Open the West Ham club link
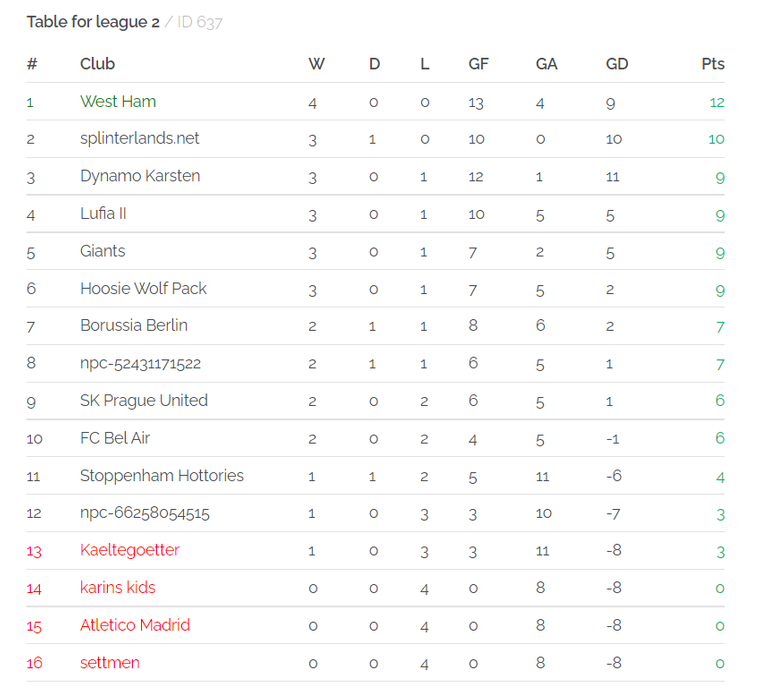Image resolution: width=768 pixels, height=699 pixels. [x=118, y=101]
